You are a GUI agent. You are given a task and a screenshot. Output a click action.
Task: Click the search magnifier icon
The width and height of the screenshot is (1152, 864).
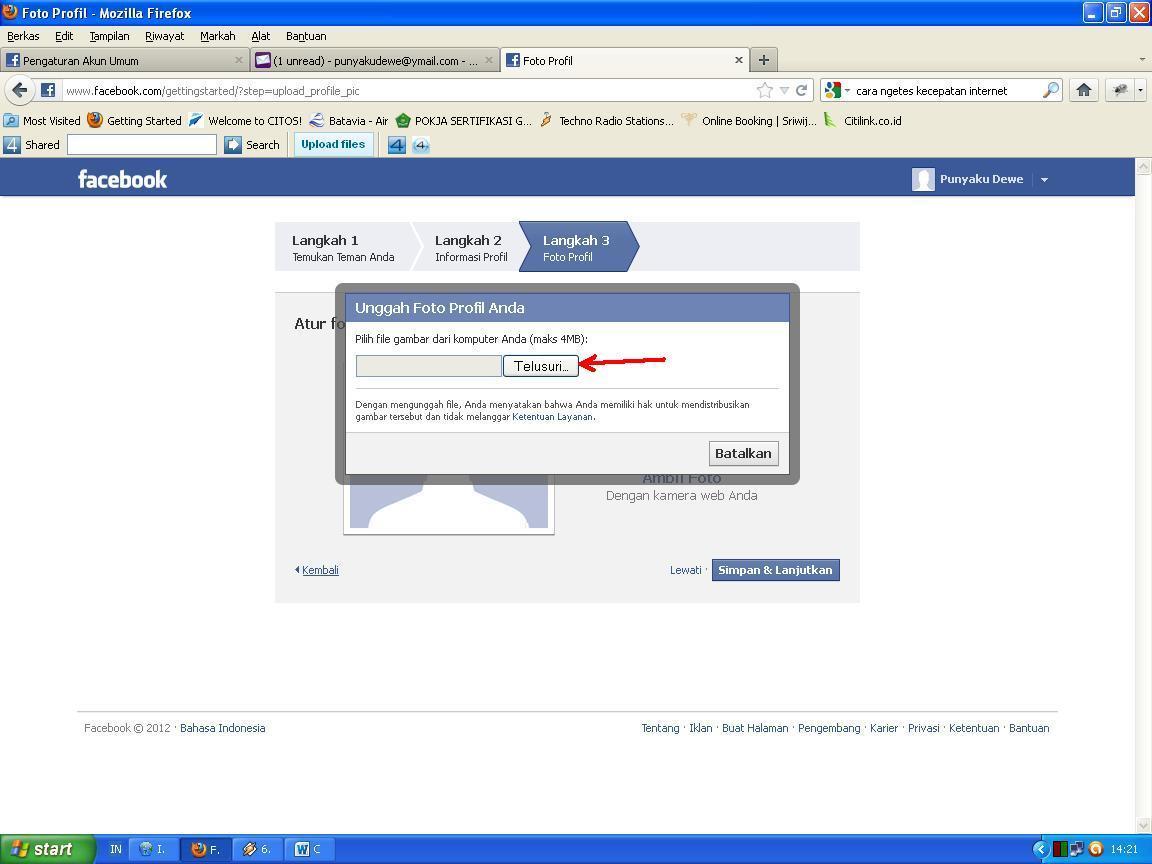[1050, 90]
